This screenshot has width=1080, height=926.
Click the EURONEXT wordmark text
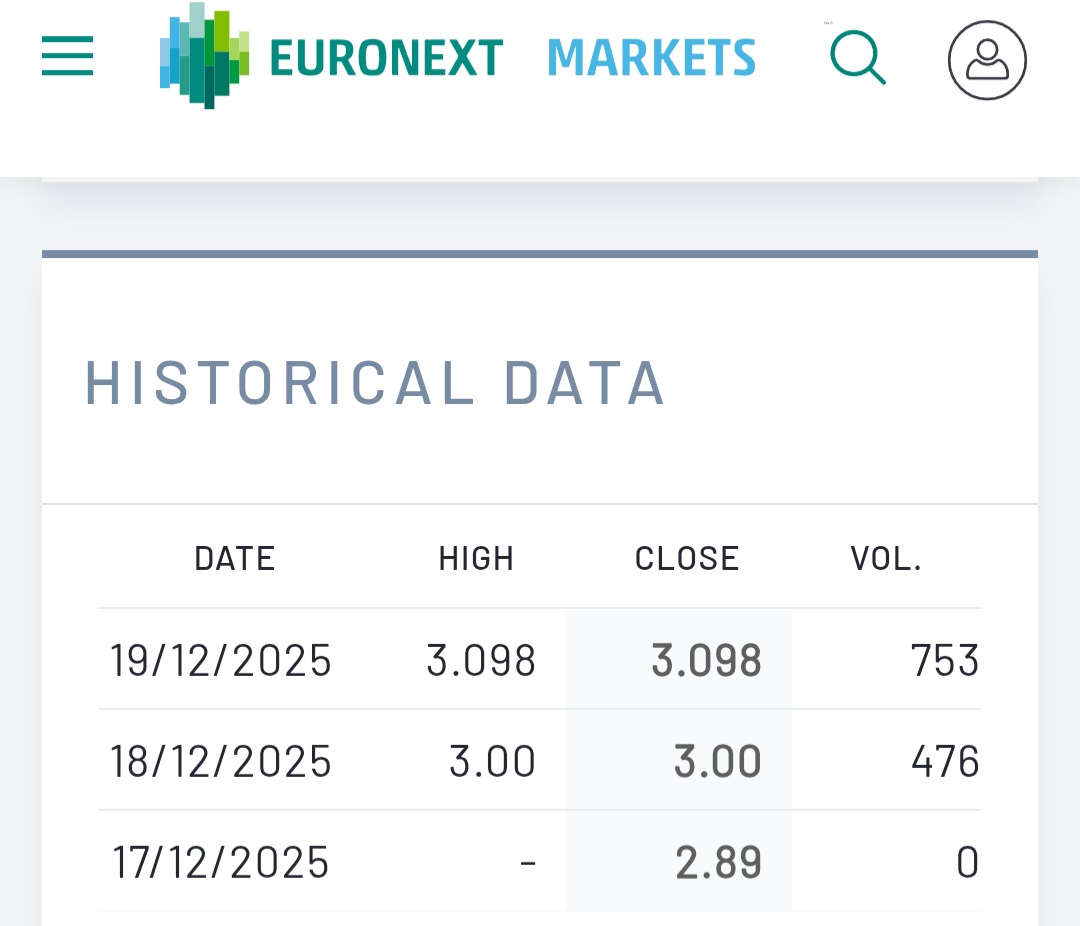click(386, 58)
